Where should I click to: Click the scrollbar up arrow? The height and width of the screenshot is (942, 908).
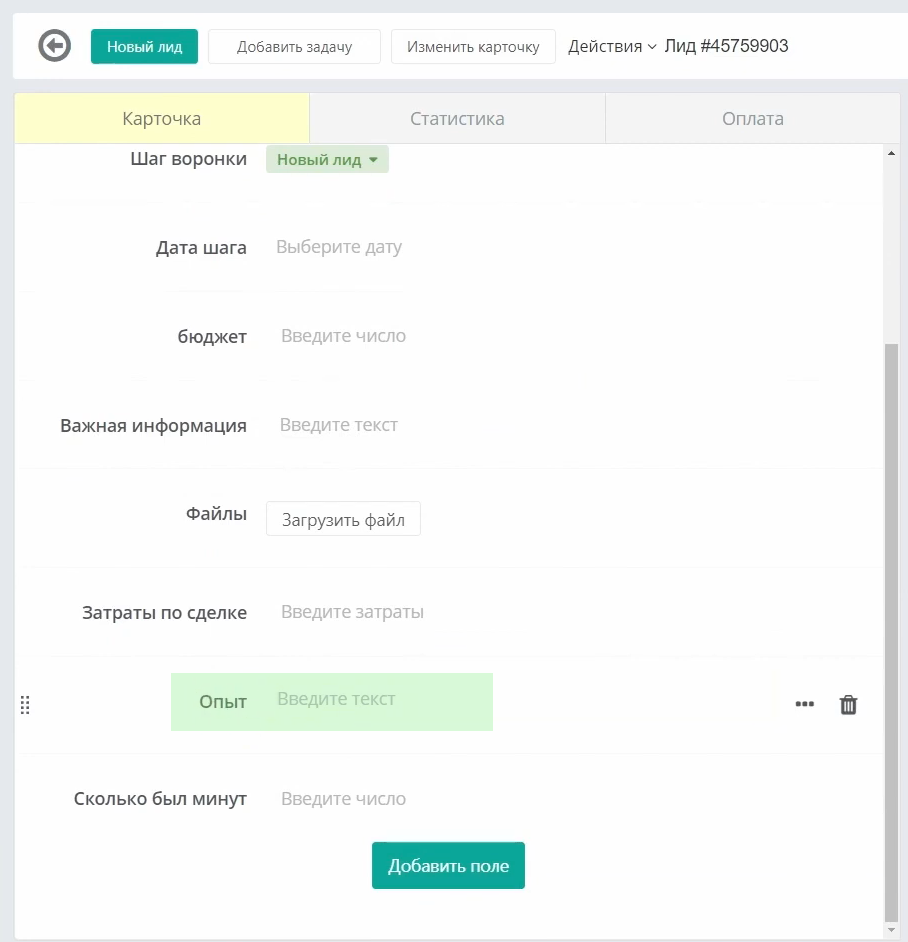[x=891, y=153]
